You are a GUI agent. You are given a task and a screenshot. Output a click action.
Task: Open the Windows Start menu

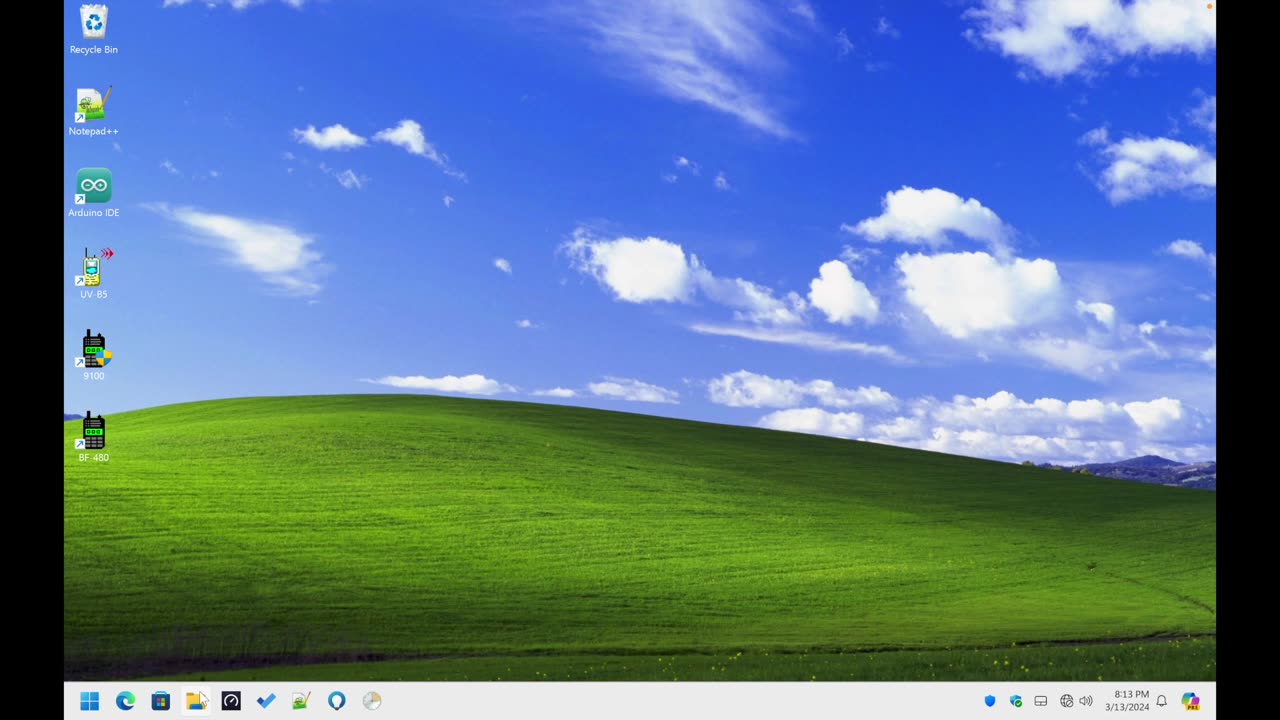(x=89, y=701)
